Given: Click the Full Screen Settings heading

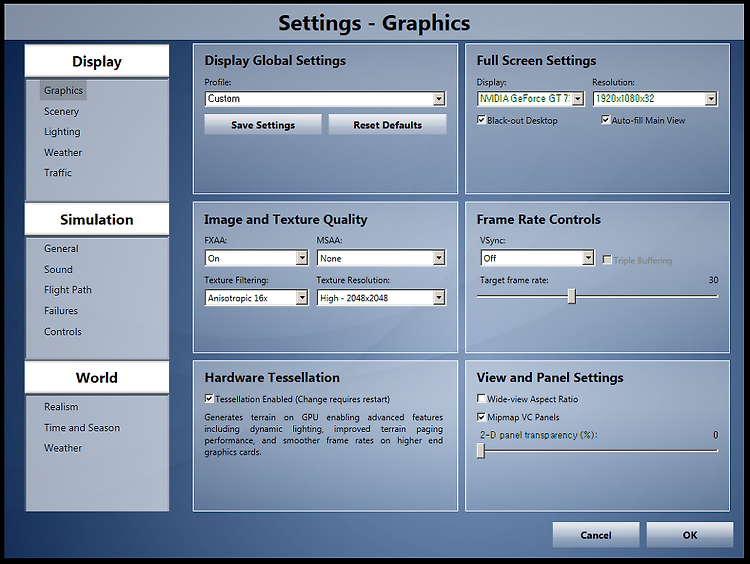Looking at the screenshot, I should click(536, 61).
